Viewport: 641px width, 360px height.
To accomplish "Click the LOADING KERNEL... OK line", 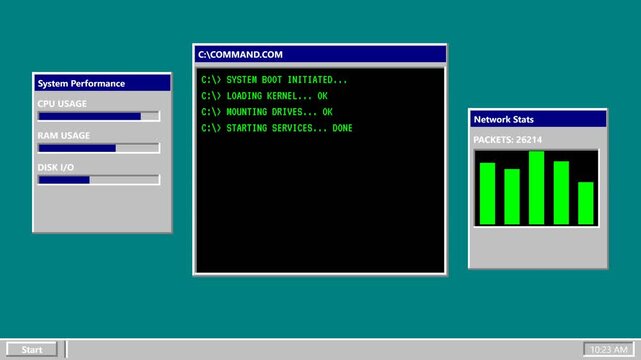I will pyautogui.click(x=264, y=96).
